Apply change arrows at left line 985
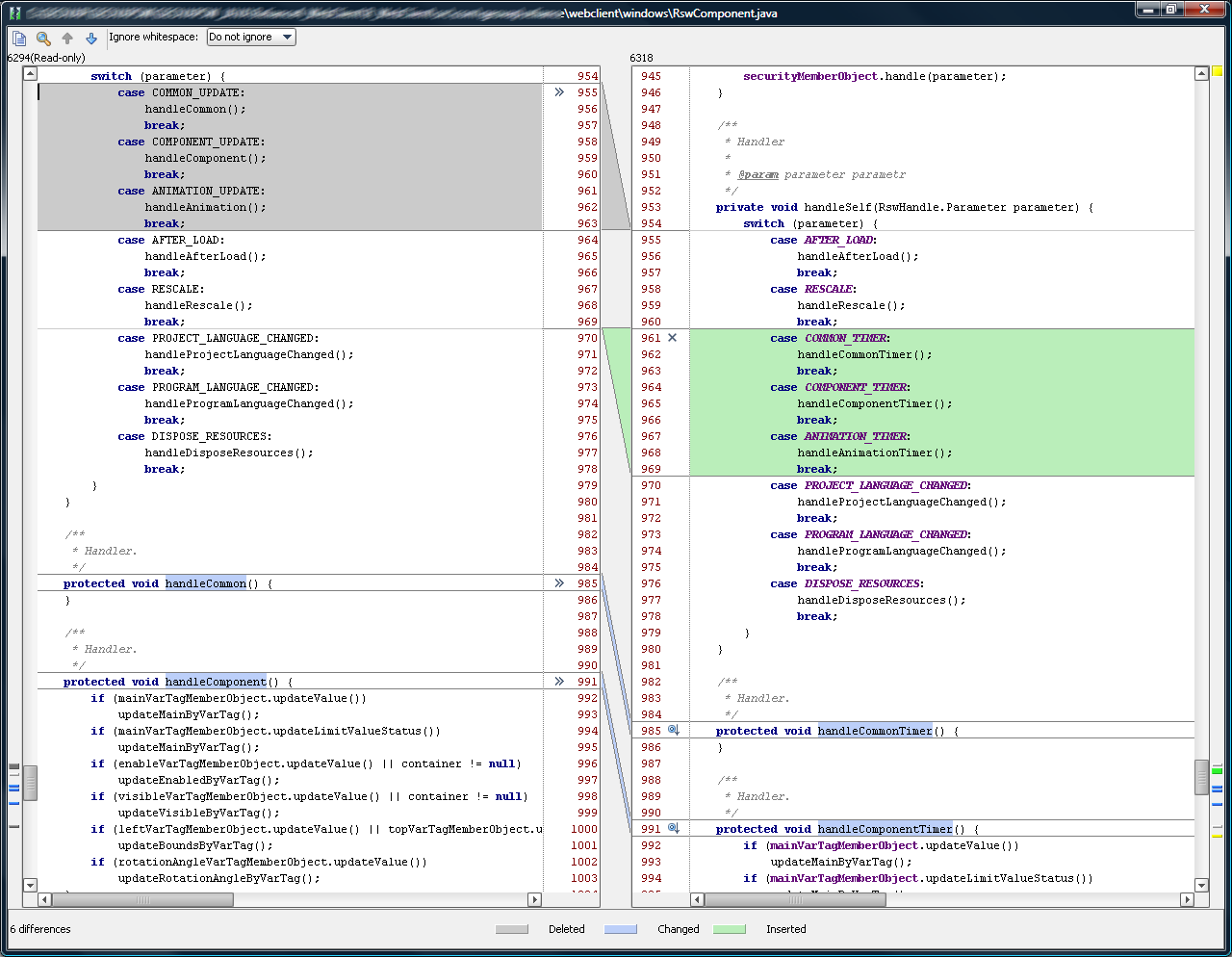This screenshot has width=1232, height=957. pyautogui.click(x=559, y=583)
